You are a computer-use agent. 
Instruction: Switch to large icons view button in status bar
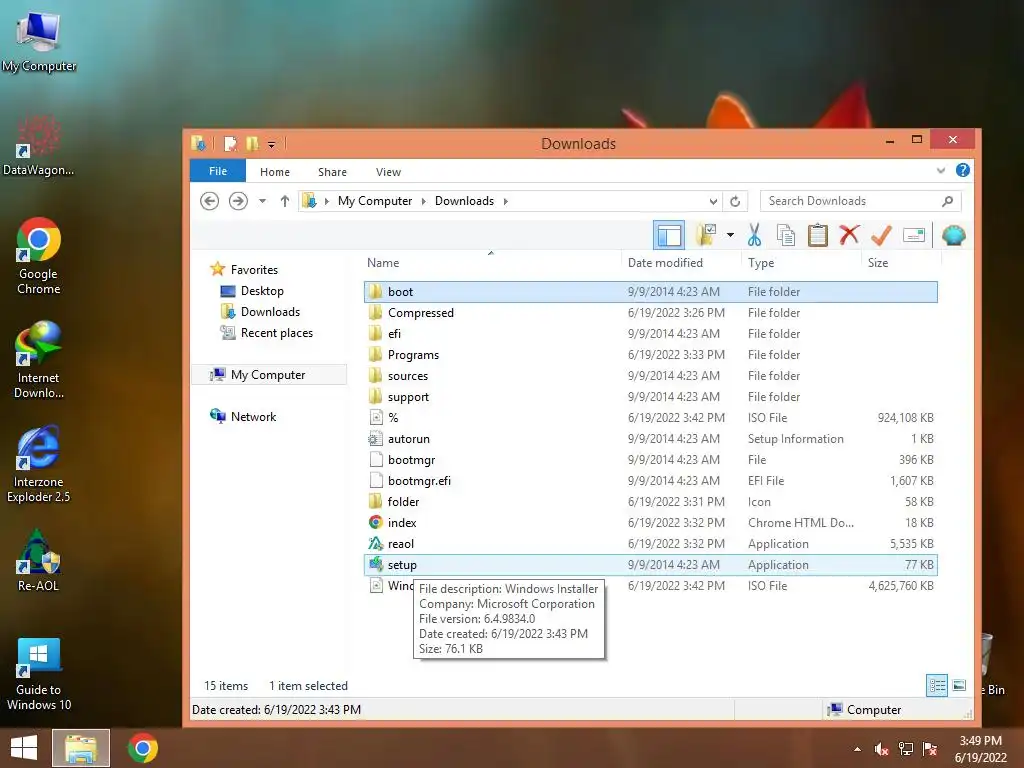coord(959,685)
